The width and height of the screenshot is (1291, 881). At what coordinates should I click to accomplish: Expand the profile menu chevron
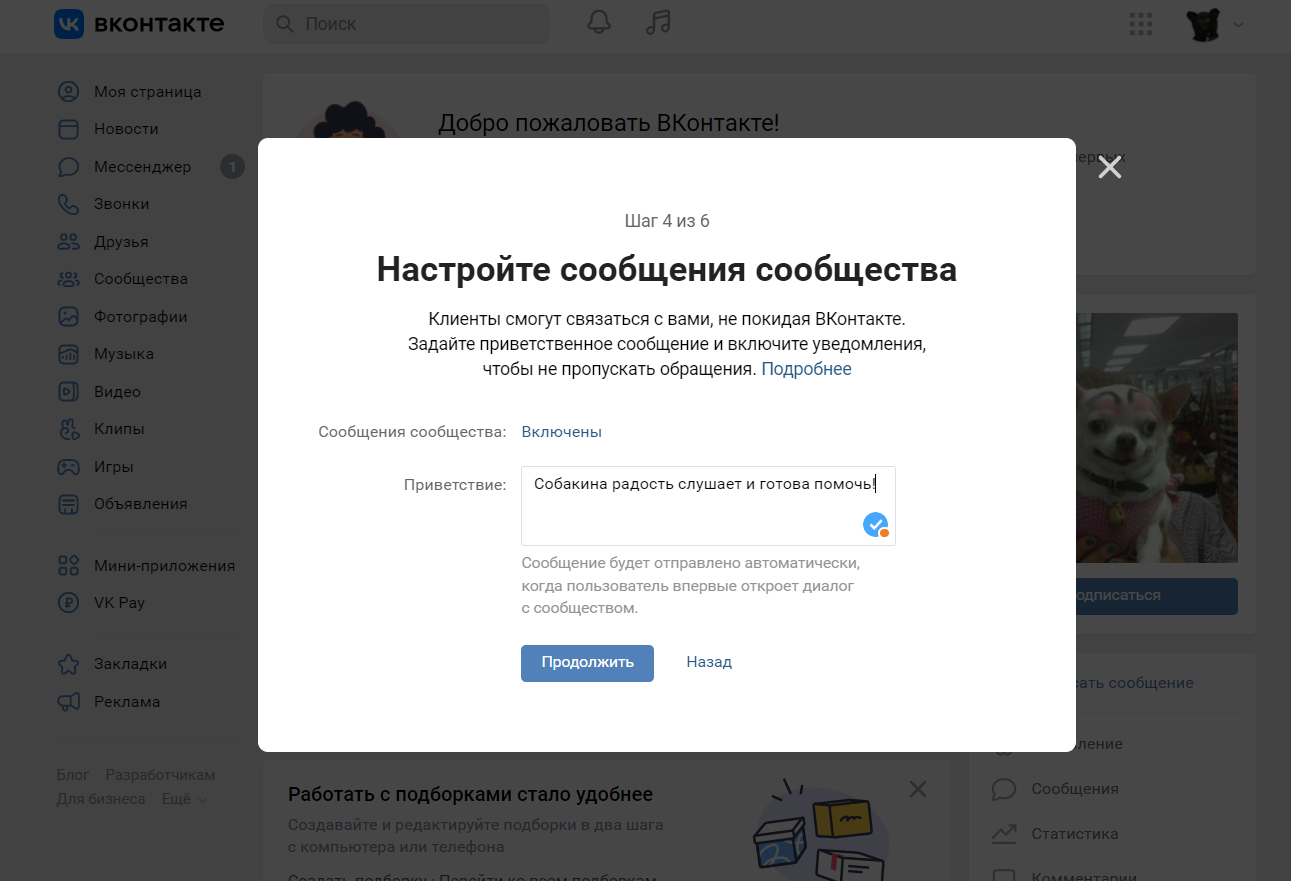1238,24
